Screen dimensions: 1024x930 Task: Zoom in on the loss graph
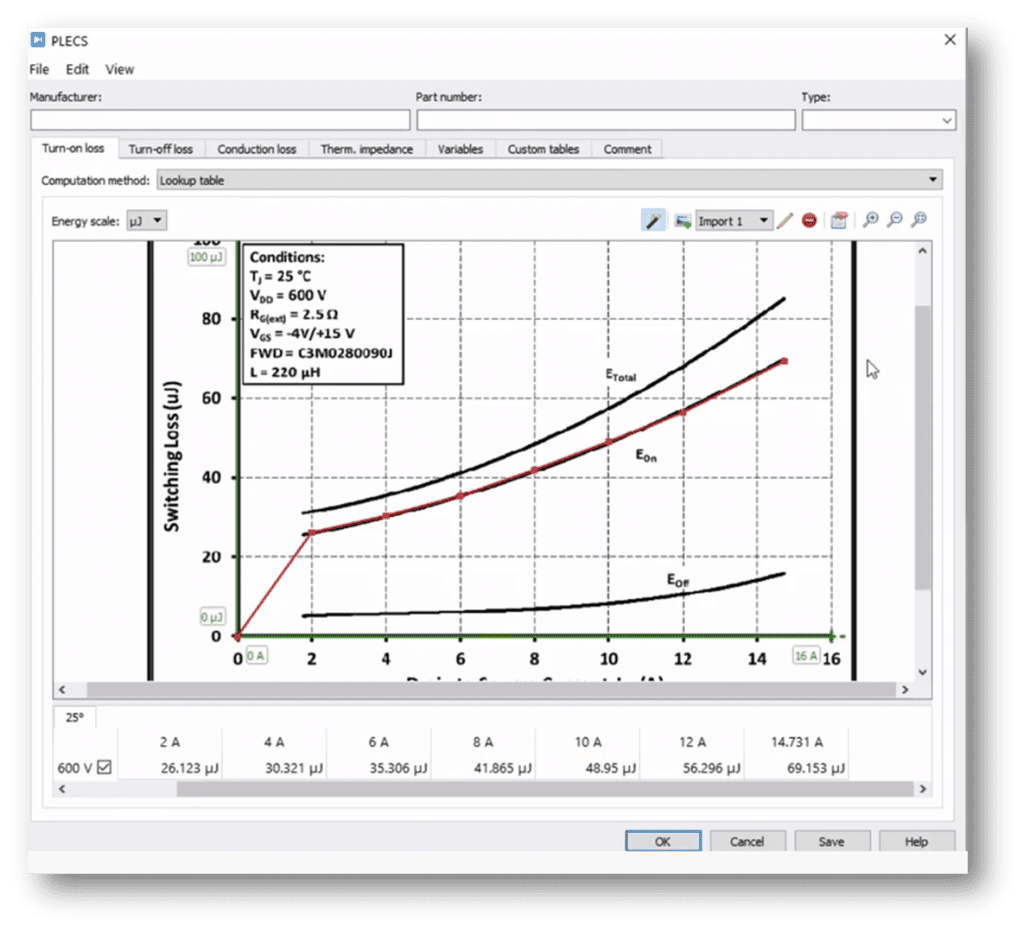(x=870, y=220)
